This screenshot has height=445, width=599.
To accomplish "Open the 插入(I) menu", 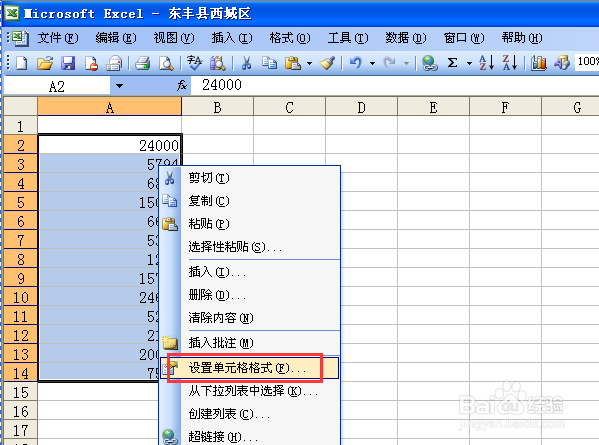I will [232, 38].
